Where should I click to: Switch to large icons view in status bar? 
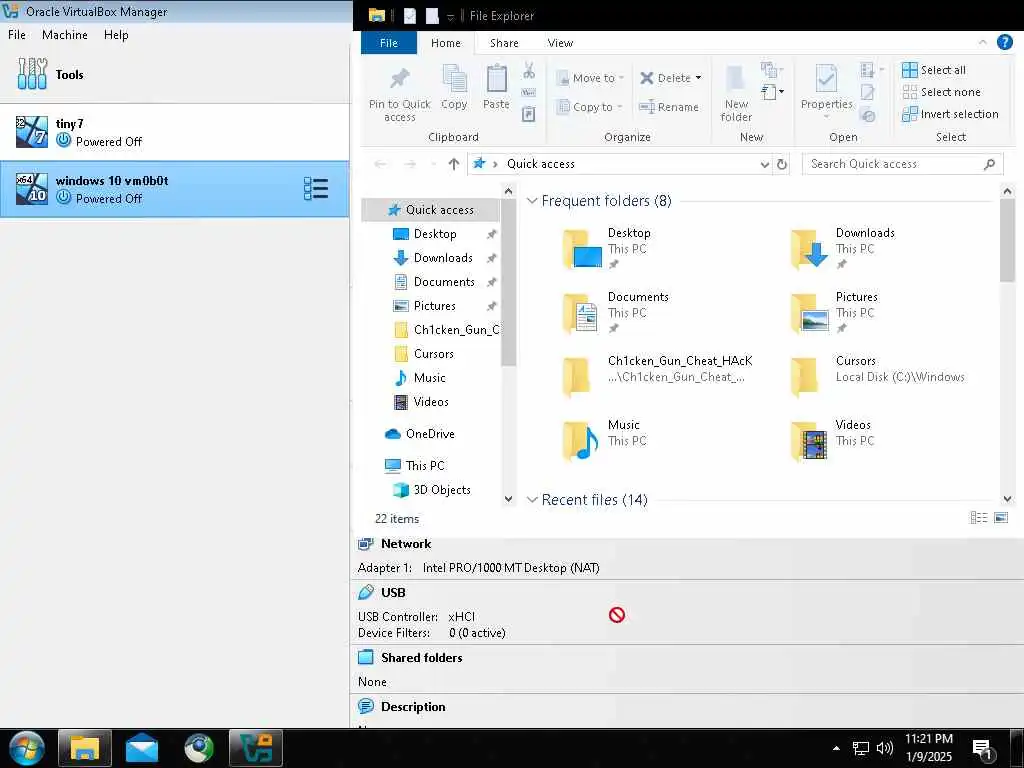[x=1000, y=518]
